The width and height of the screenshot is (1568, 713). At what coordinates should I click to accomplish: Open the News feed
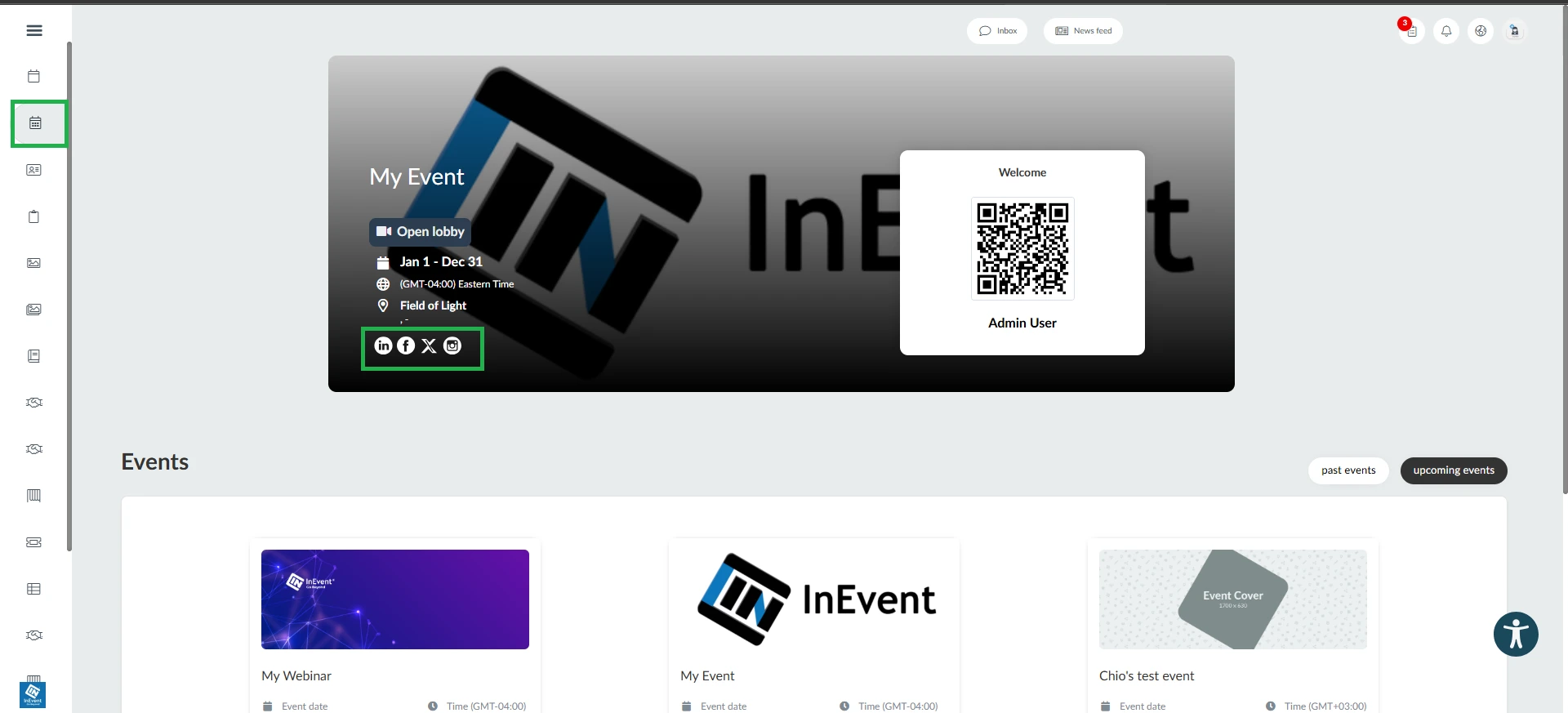pyautogui.click(x=1083, y=31)
